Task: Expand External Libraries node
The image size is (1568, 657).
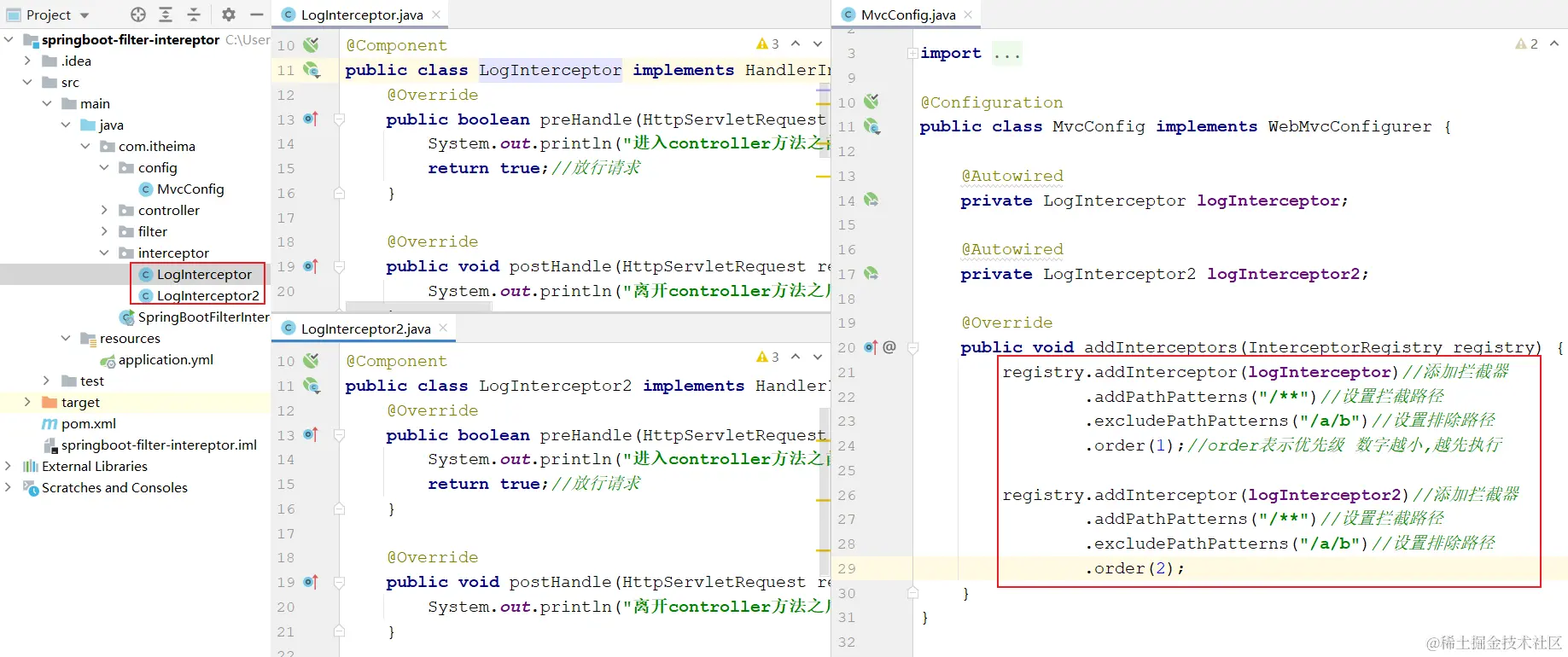Action: pyautogui.click(x=9, y=466)
